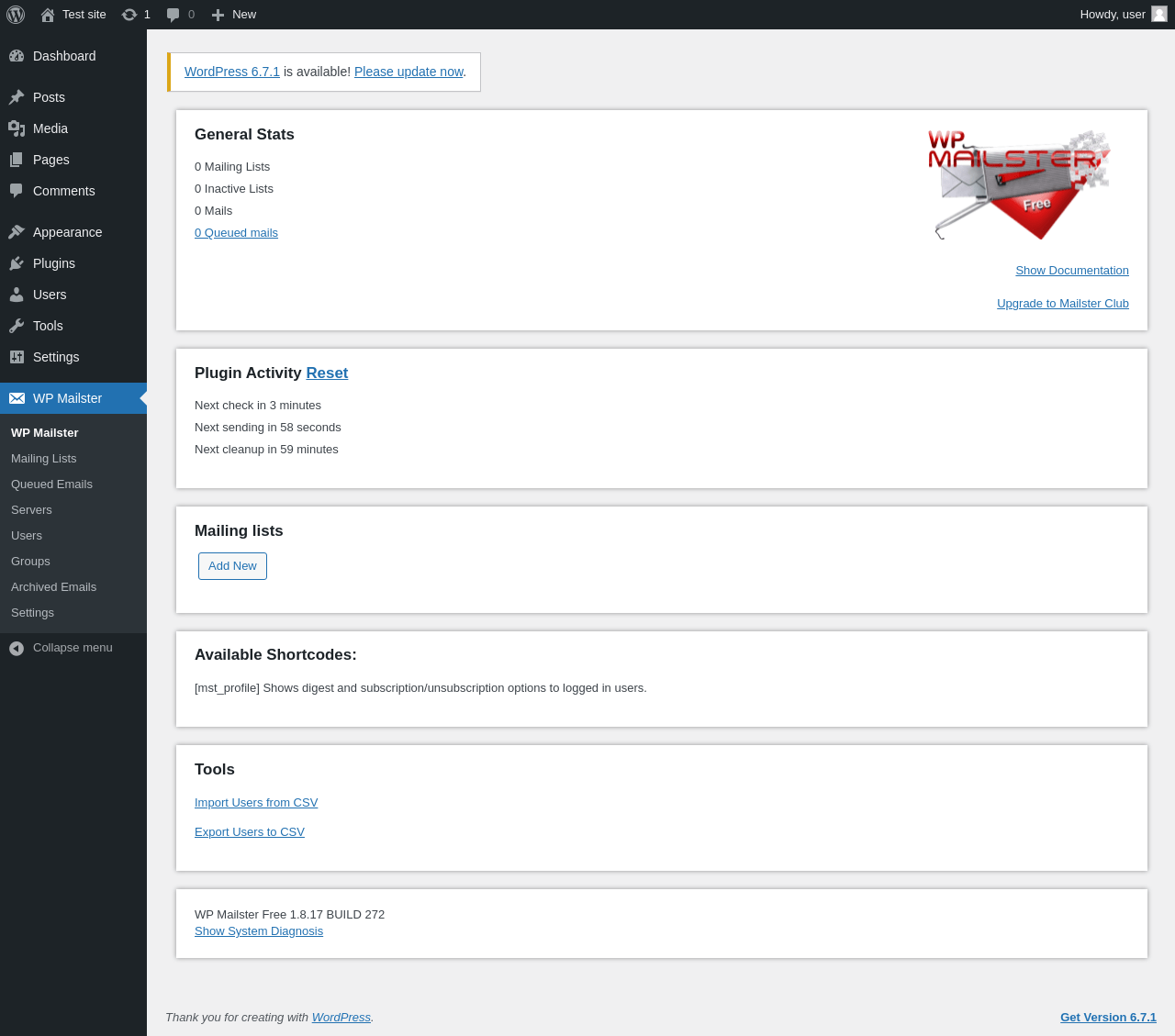1175x1036 pixels.
Task: Go to Media in sidebar
Action: pyautogui.click(x=73, y=128)
